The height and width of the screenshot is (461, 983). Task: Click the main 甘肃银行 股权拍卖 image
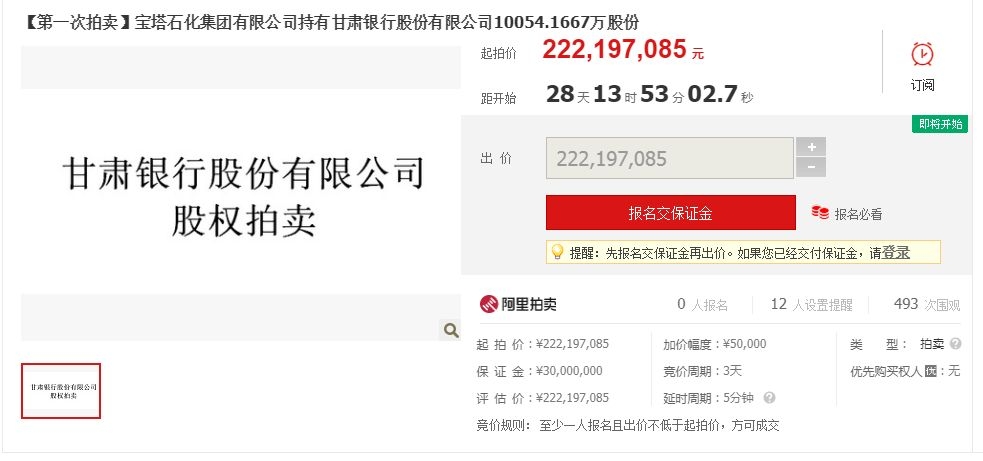241,193
